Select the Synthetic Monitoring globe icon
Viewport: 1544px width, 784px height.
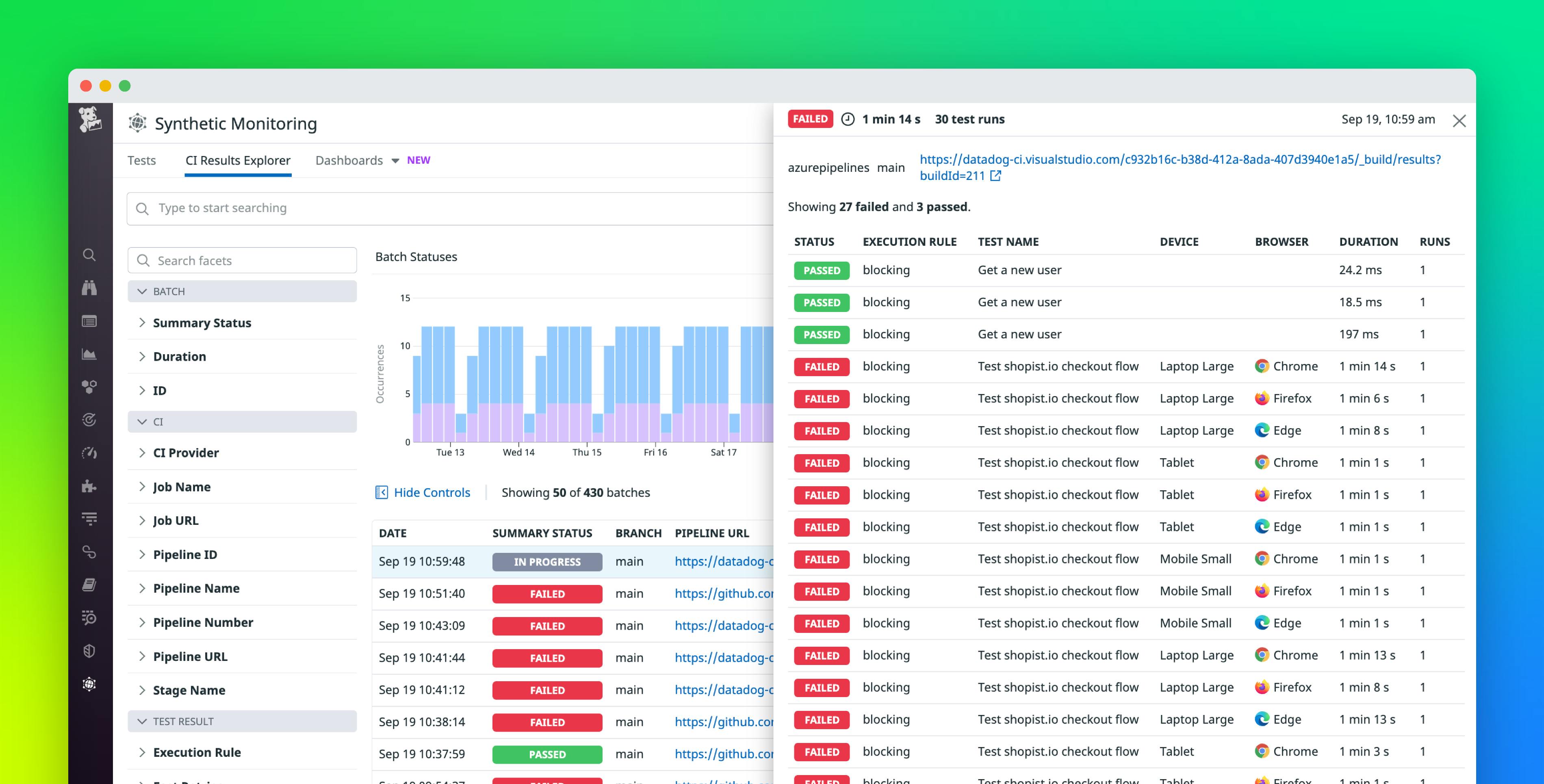click(x=89, y=684)
